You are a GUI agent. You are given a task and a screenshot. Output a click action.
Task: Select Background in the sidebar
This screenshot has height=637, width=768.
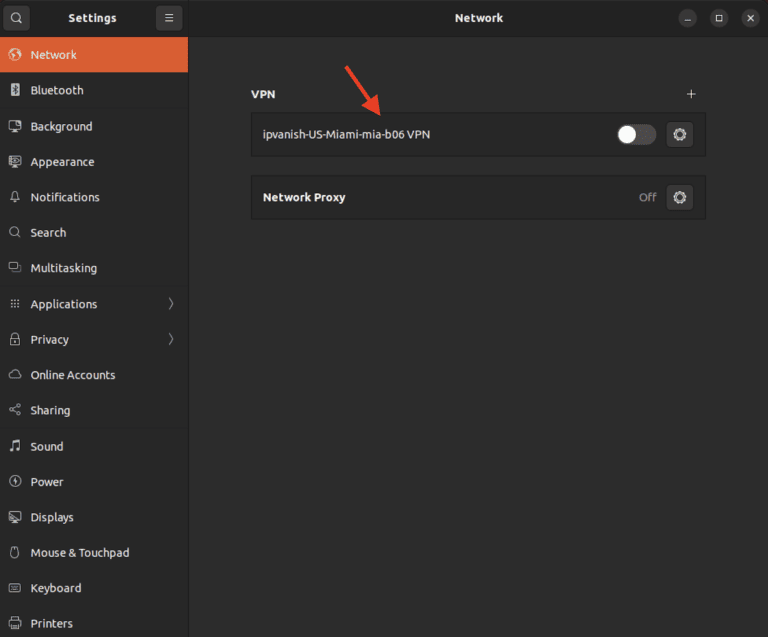[61, 127]
